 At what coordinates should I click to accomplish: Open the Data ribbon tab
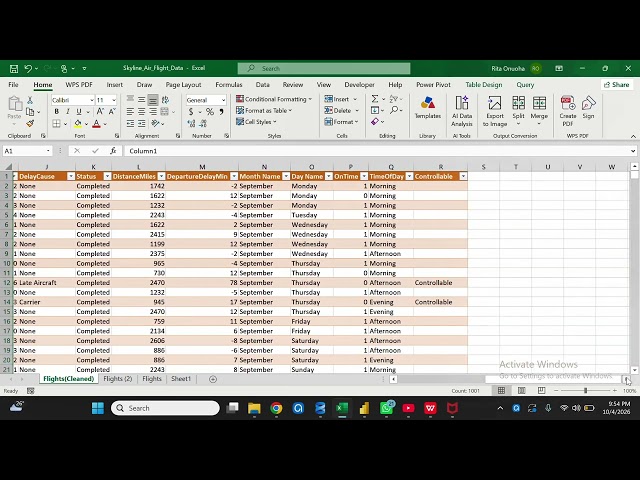click(x=262, y=85)
